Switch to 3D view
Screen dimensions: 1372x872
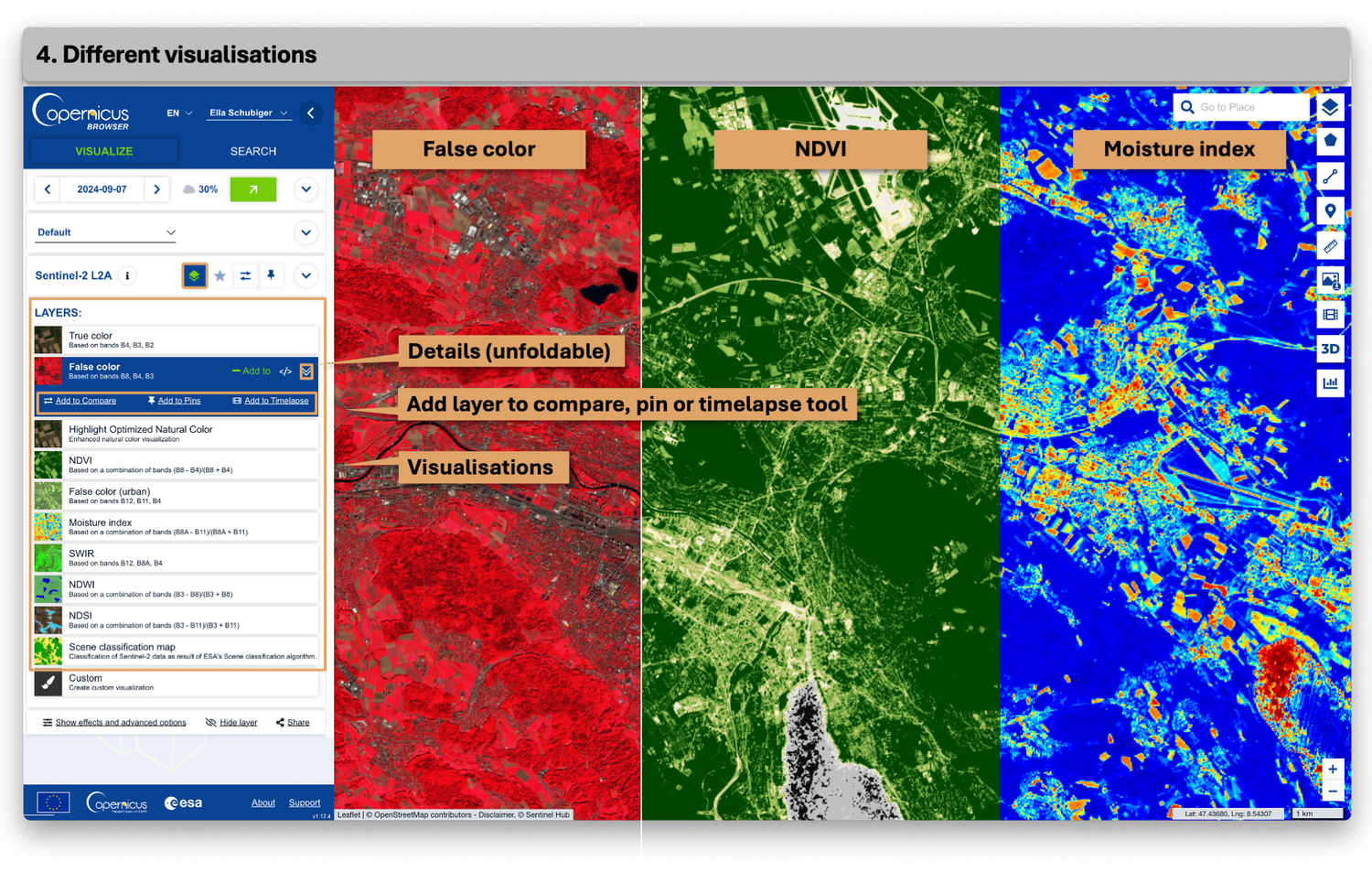click(x=1331, y=349)
